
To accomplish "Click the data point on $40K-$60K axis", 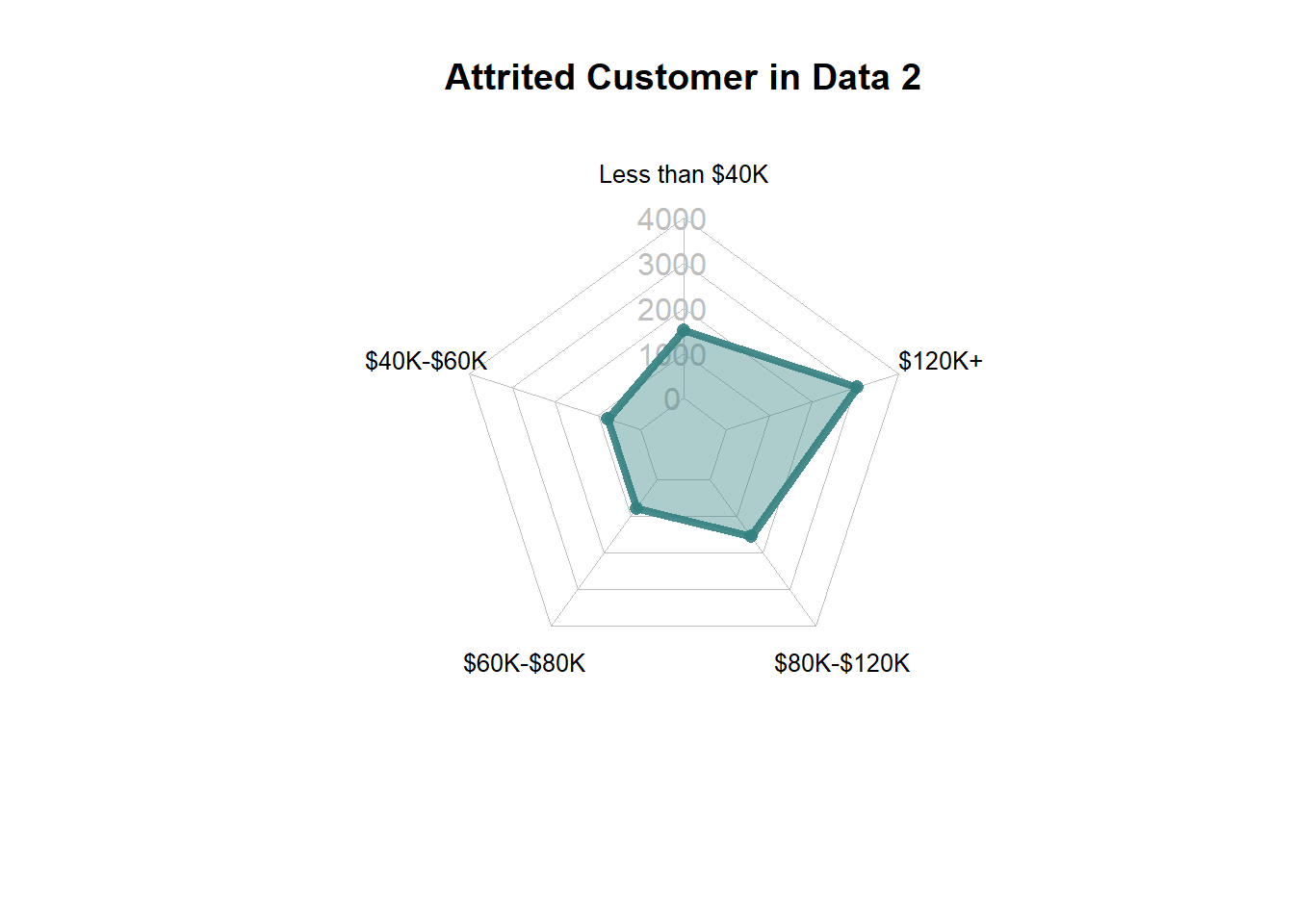I will tap(607, 419).
